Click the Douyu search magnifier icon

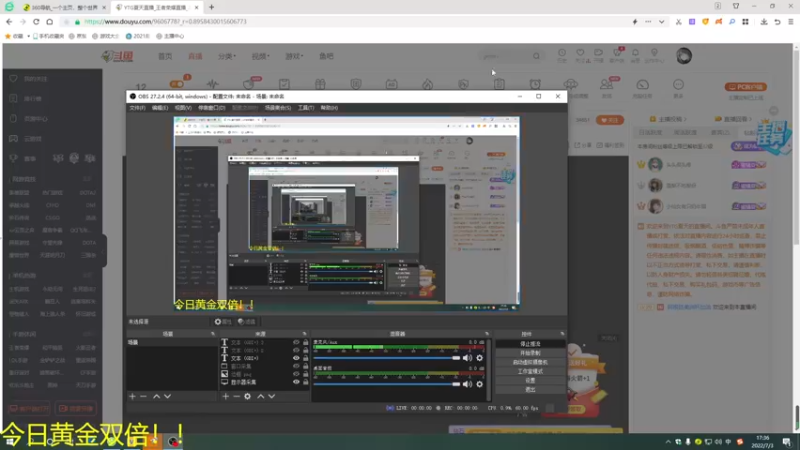coord(536,56)
